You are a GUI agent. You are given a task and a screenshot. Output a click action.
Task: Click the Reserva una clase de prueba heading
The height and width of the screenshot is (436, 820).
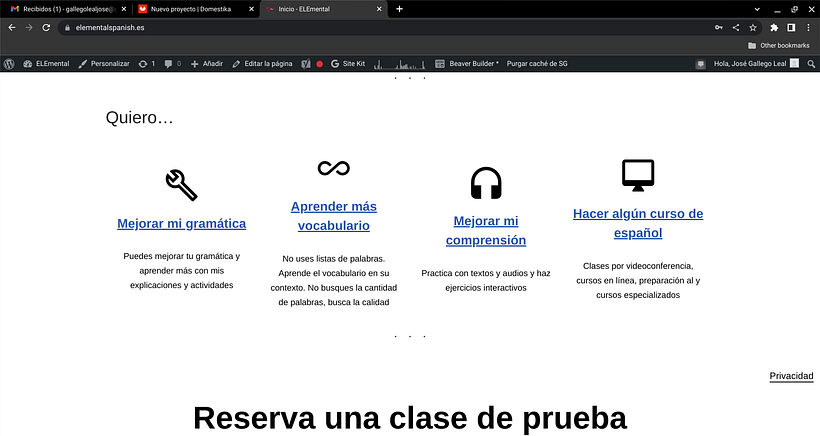(x=410, y=418)
